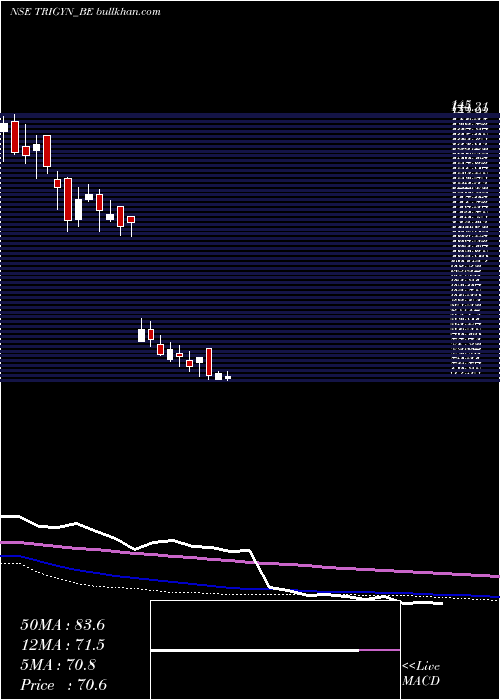This screenshot has width=500, height=700.
Task: Click the NSE TRIGYN_BE bullkhan.com chart title
Action: click(x=85, y=12)
